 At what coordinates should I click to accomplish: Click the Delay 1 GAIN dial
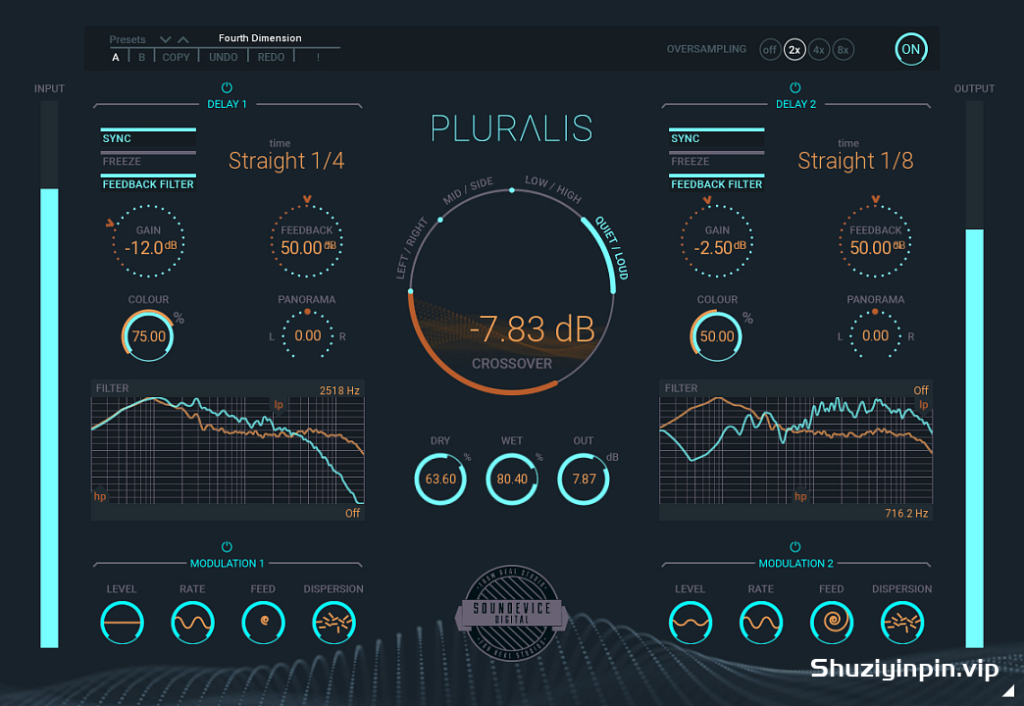click(149, 242)
